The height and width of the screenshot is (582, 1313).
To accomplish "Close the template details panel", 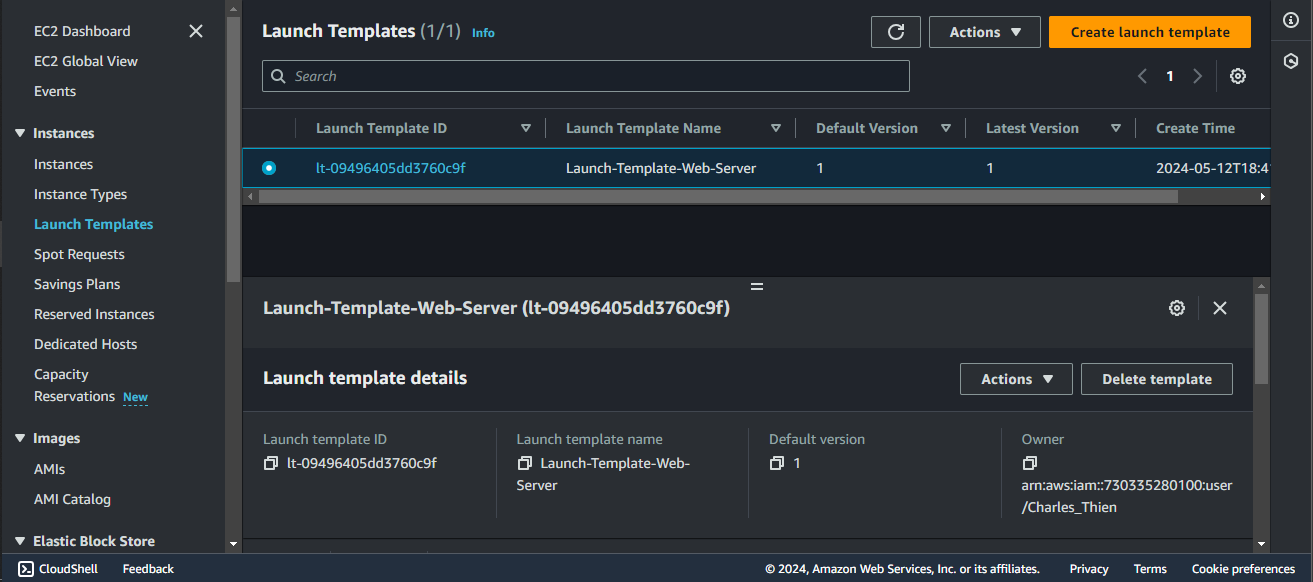I will point(1220,308).
